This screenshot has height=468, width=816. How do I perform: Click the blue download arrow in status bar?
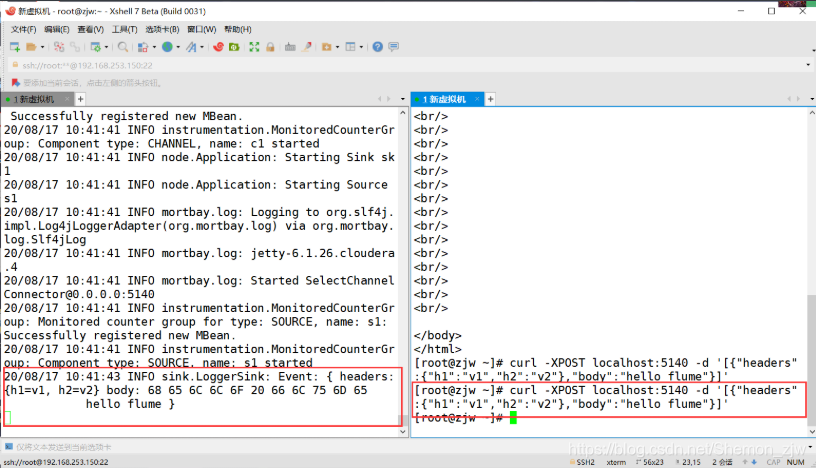pos(754,462)
